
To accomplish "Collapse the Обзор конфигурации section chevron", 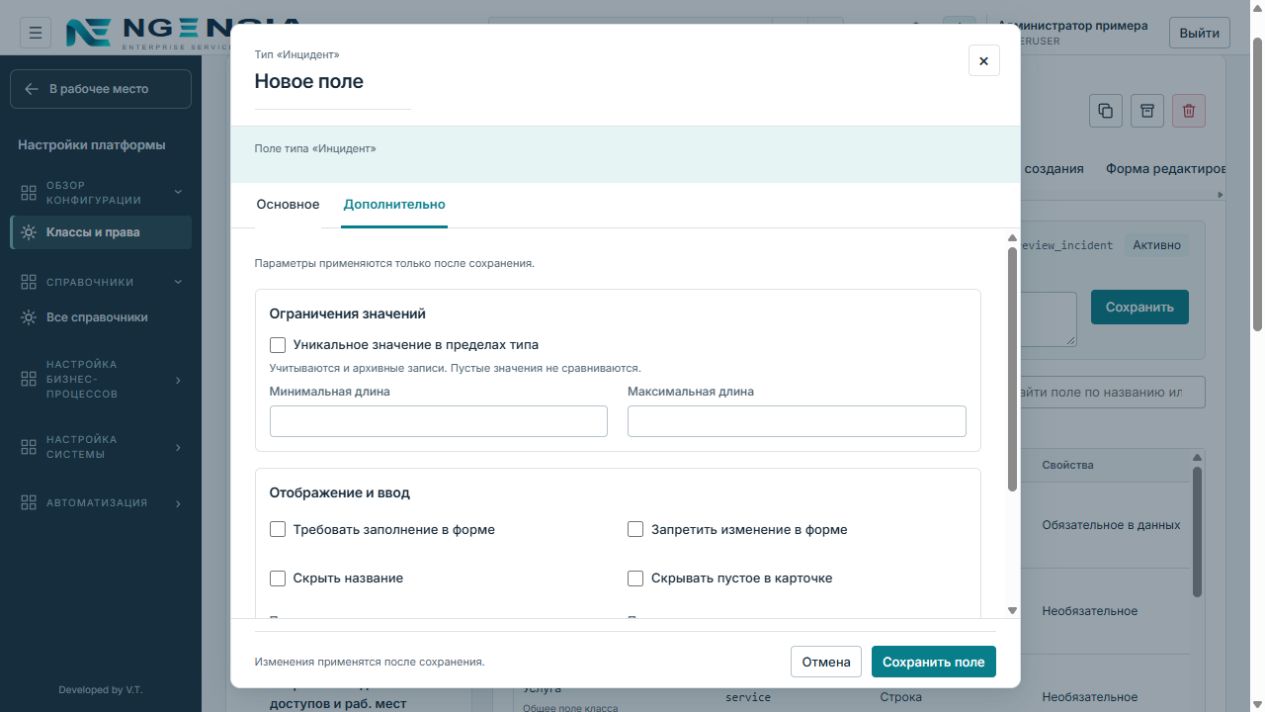I will (x=178, y=192).
